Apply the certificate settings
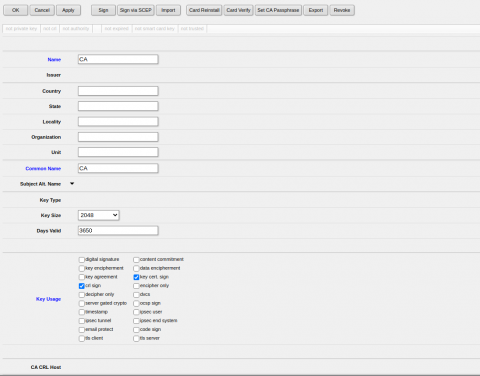The width and height of the screenshot is (480, 376). pos(68,10)
